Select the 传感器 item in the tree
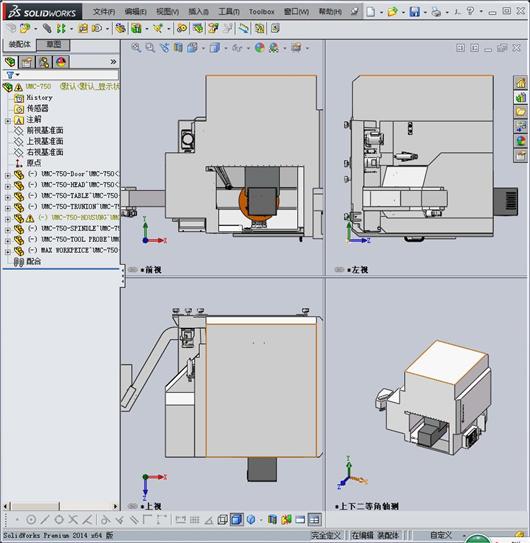 click(37, 108)
